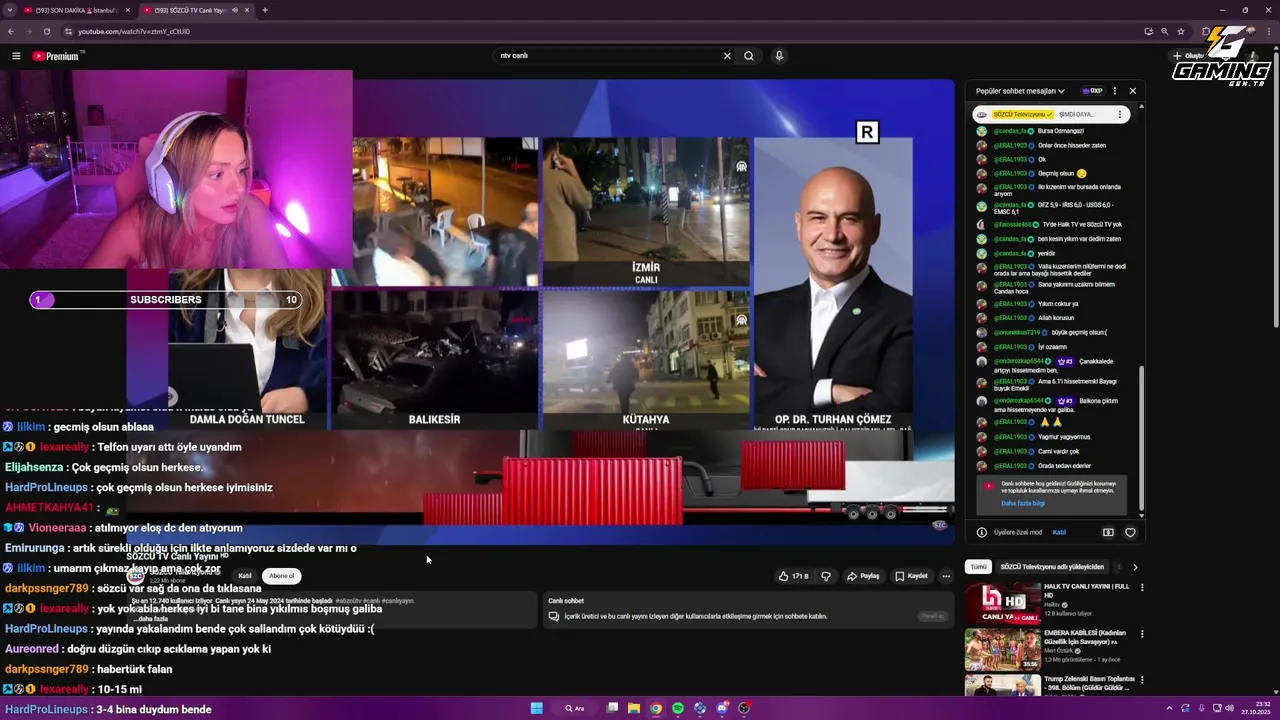Image resolution: width=1280 pixels, height=720 pixels.
Task: Go to the YouTube Premium home logo
Action: (x=56, y=56)
